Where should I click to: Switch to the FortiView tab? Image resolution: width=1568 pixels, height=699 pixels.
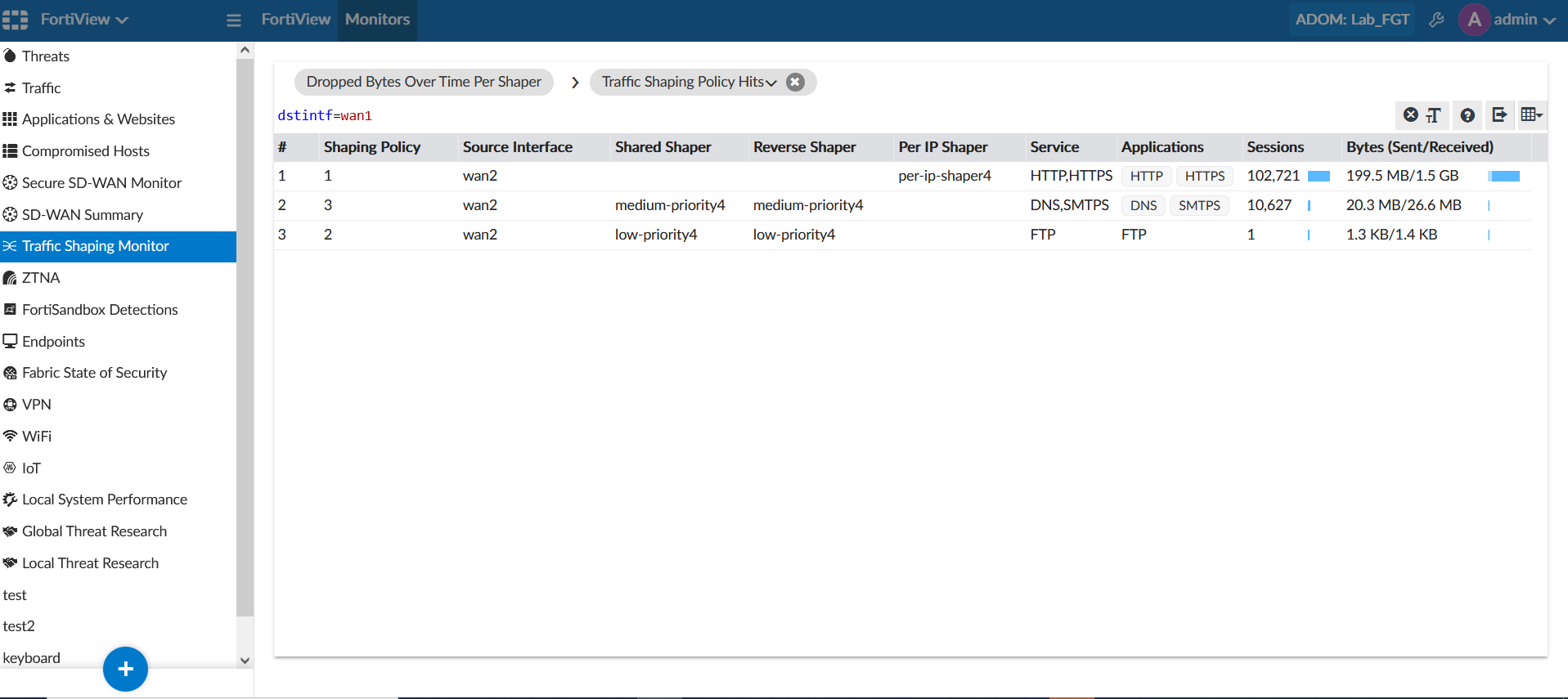(x=296, y=20)
